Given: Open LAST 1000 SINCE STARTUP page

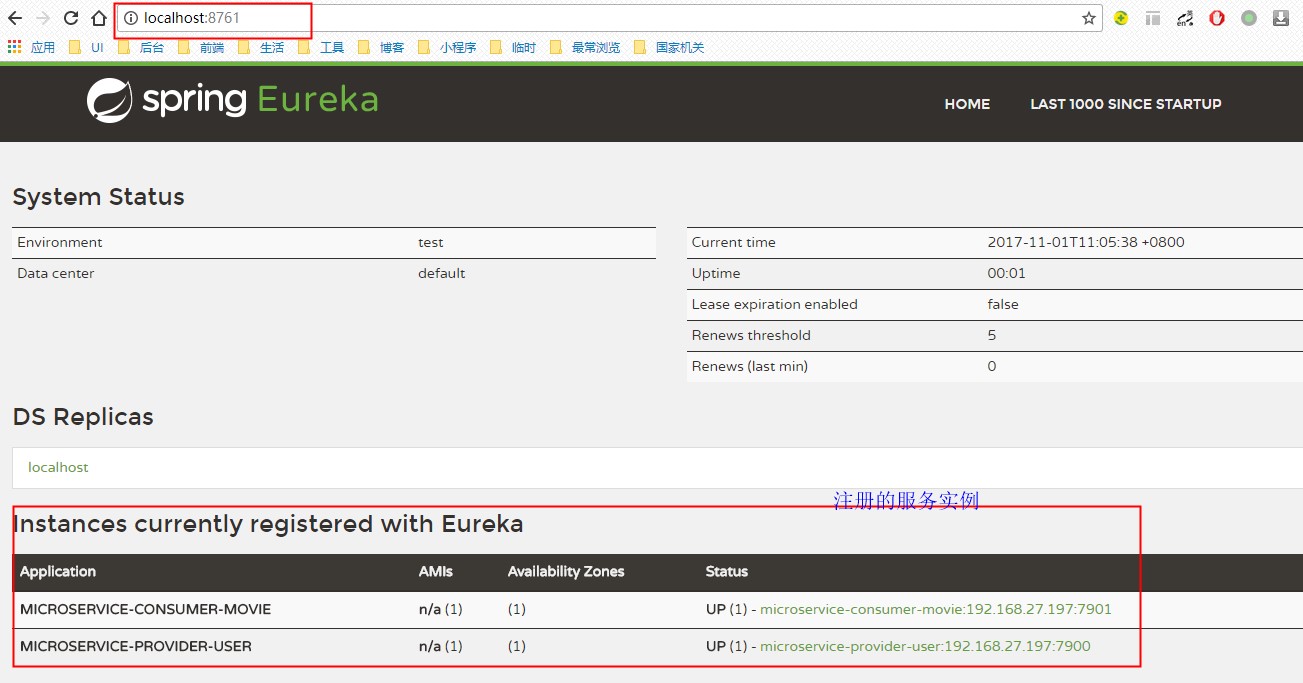Looking at the screenshot, I should click(1126, 104).
